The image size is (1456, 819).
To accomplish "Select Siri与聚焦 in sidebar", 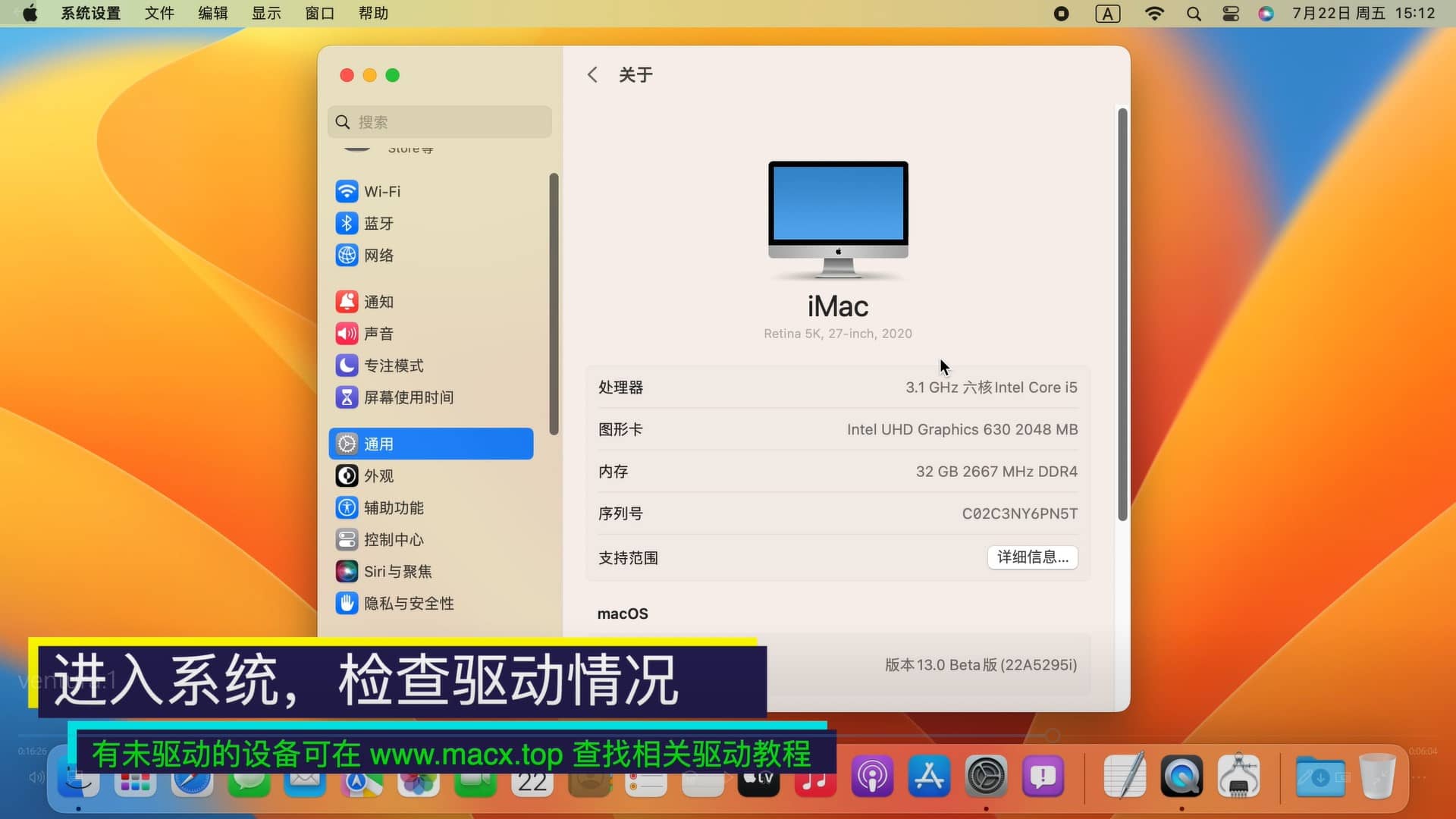I will click(x=397, y=572).
